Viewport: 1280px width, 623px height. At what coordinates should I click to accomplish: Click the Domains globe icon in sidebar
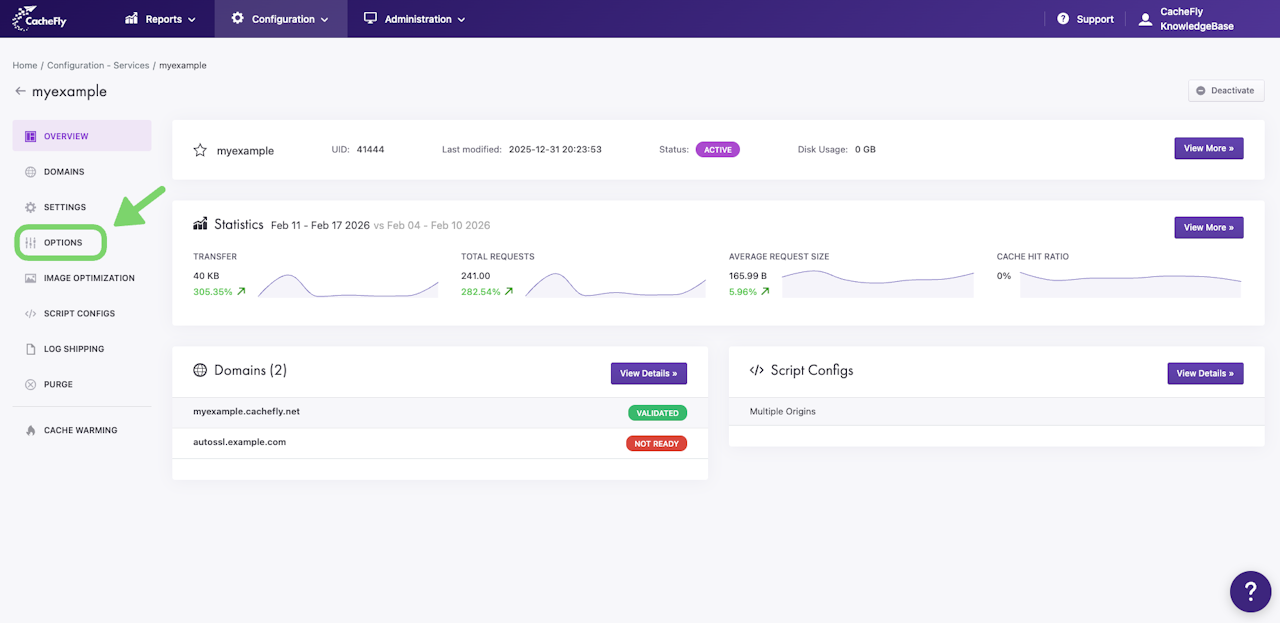coord(30,172)
